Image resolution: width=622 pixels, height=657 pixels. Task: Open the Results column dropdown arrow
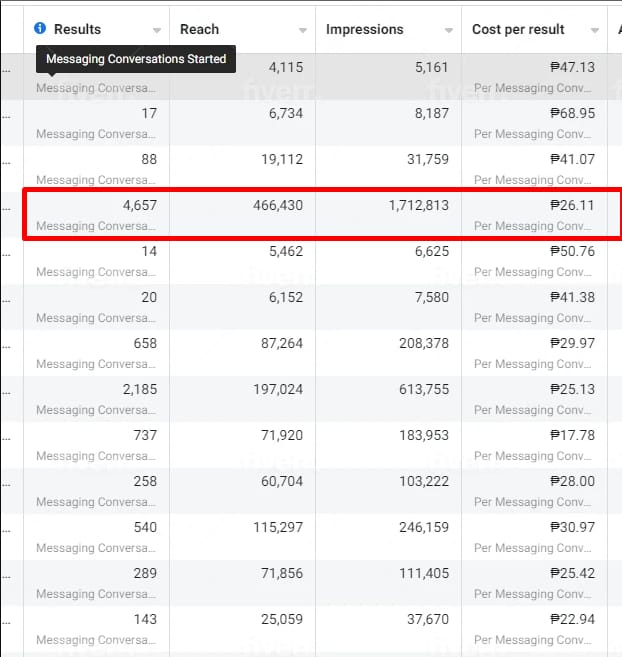[155, 31]
